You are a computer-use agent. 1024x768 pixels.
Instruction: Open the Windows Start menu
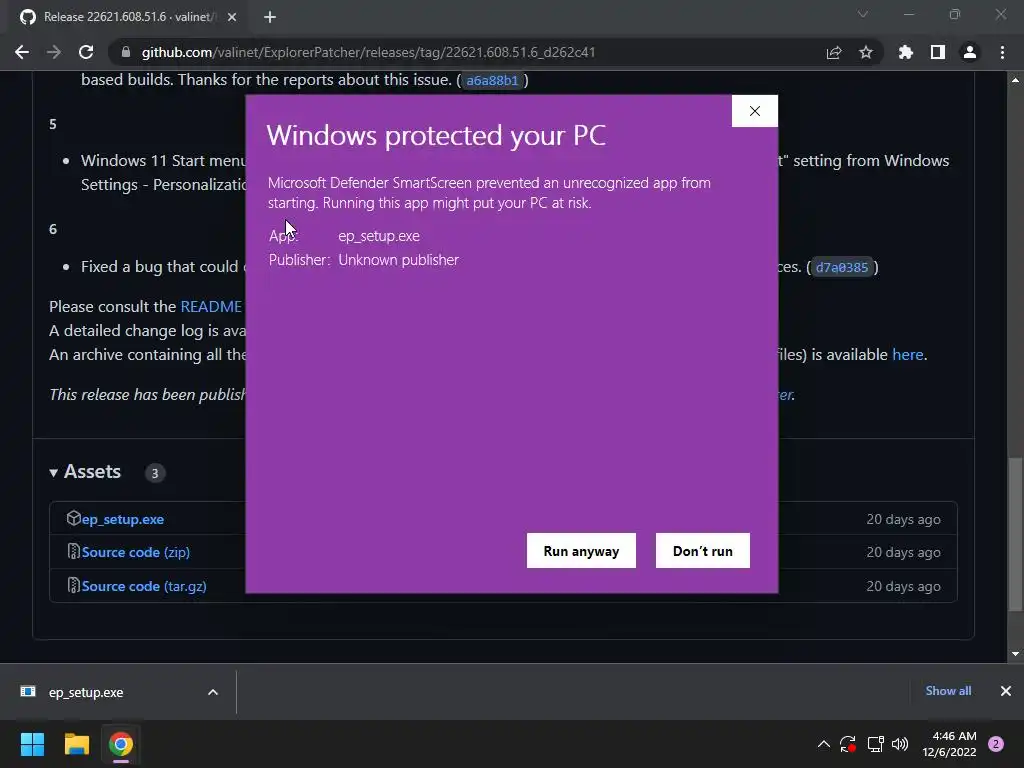click(x=32, y=744)
